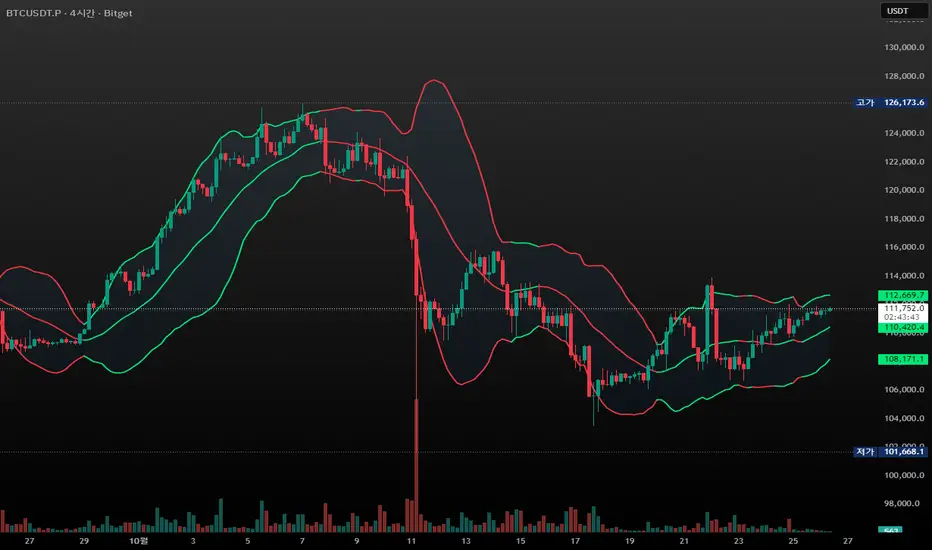Click the BTCUSDT.P symbol title
This screenshot has width=932, height=550.
tap(33, 13)
